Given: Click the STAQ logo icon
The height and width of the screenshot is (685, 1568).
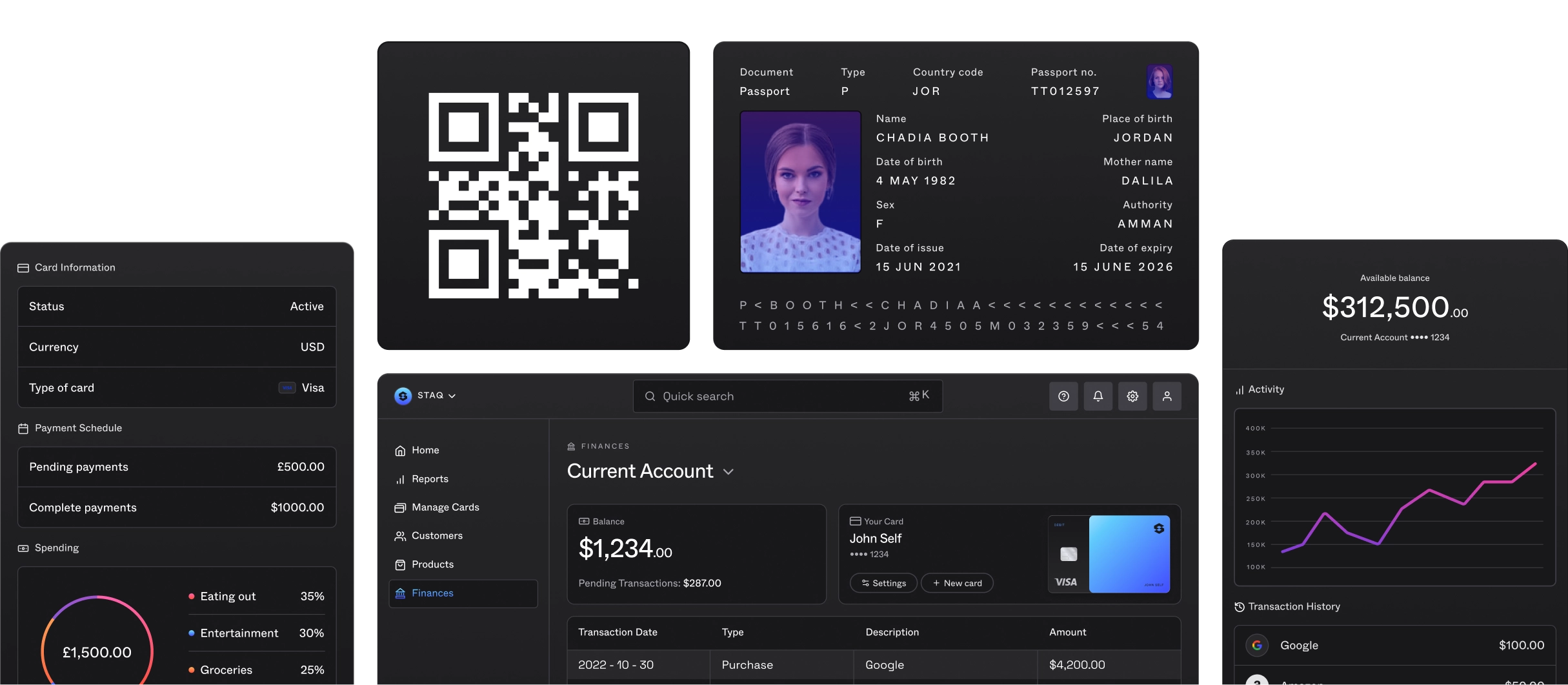Looking at the screenshot, I should tap(403, 396).
